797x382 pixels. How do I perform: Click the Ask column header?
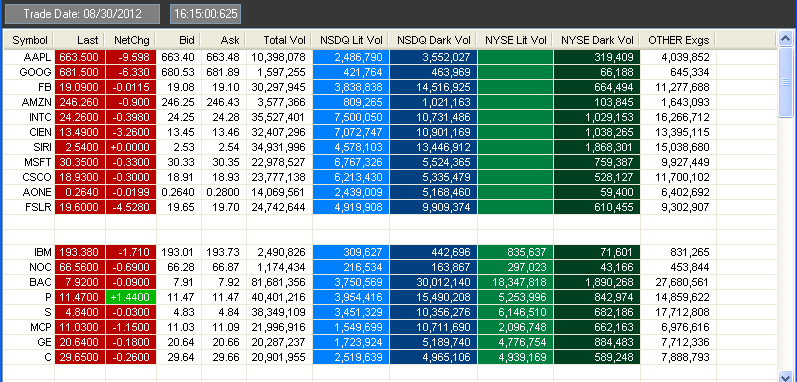(x=224, y=40)
